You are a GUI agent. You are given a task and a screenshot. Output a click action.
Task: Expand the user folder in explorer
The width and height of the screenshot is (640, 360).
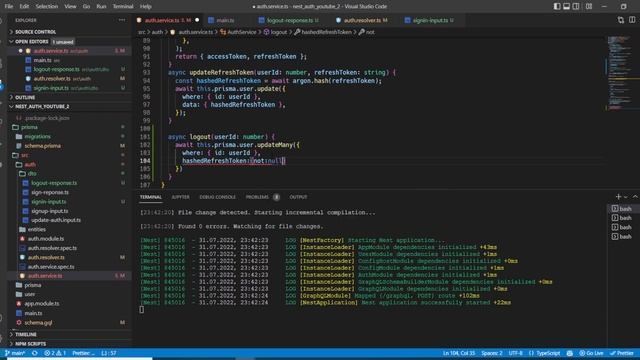pos(69,294)
